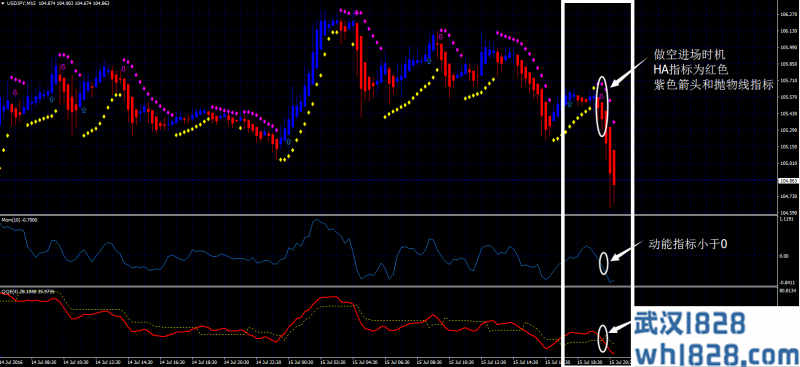Click the USDJPY chart dropdown triangle
Viewport: 800px width, 367px height.
2,3
